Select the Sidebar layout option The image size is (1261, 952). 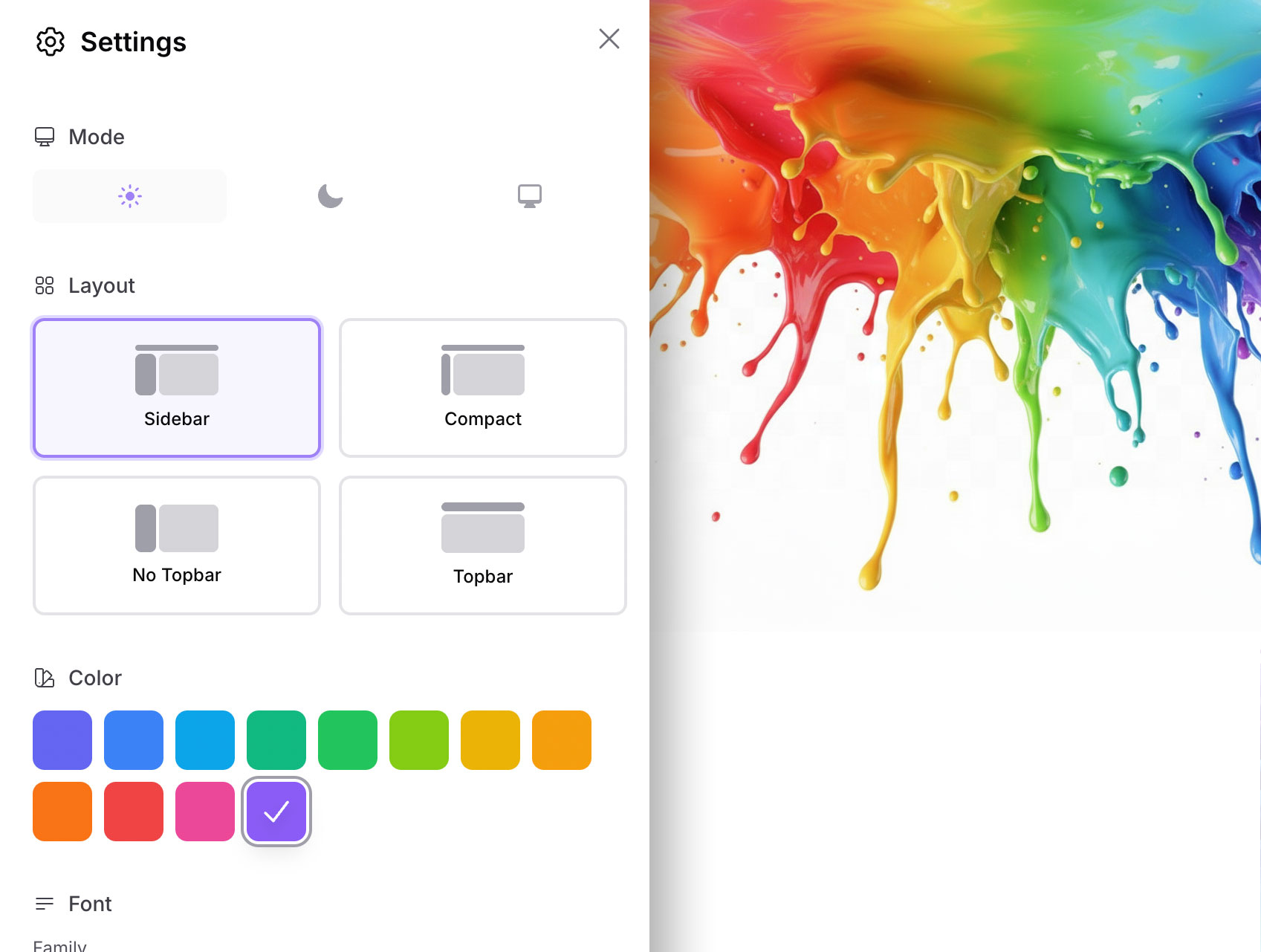[177, 388]
